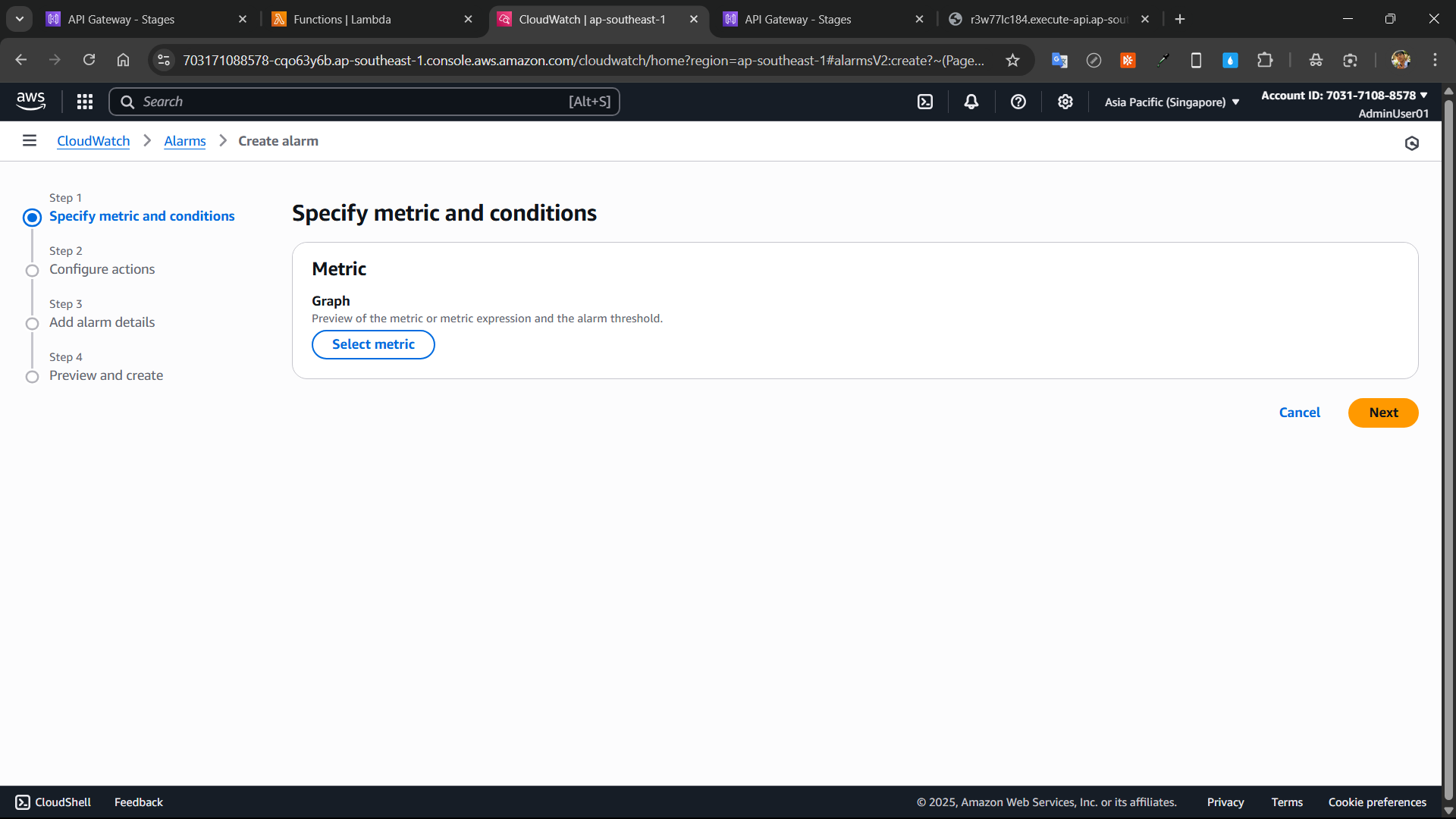Switch to Functions | Lambda tab
The width and height of the screenshot is (1456, 819).
click(373, 19)
